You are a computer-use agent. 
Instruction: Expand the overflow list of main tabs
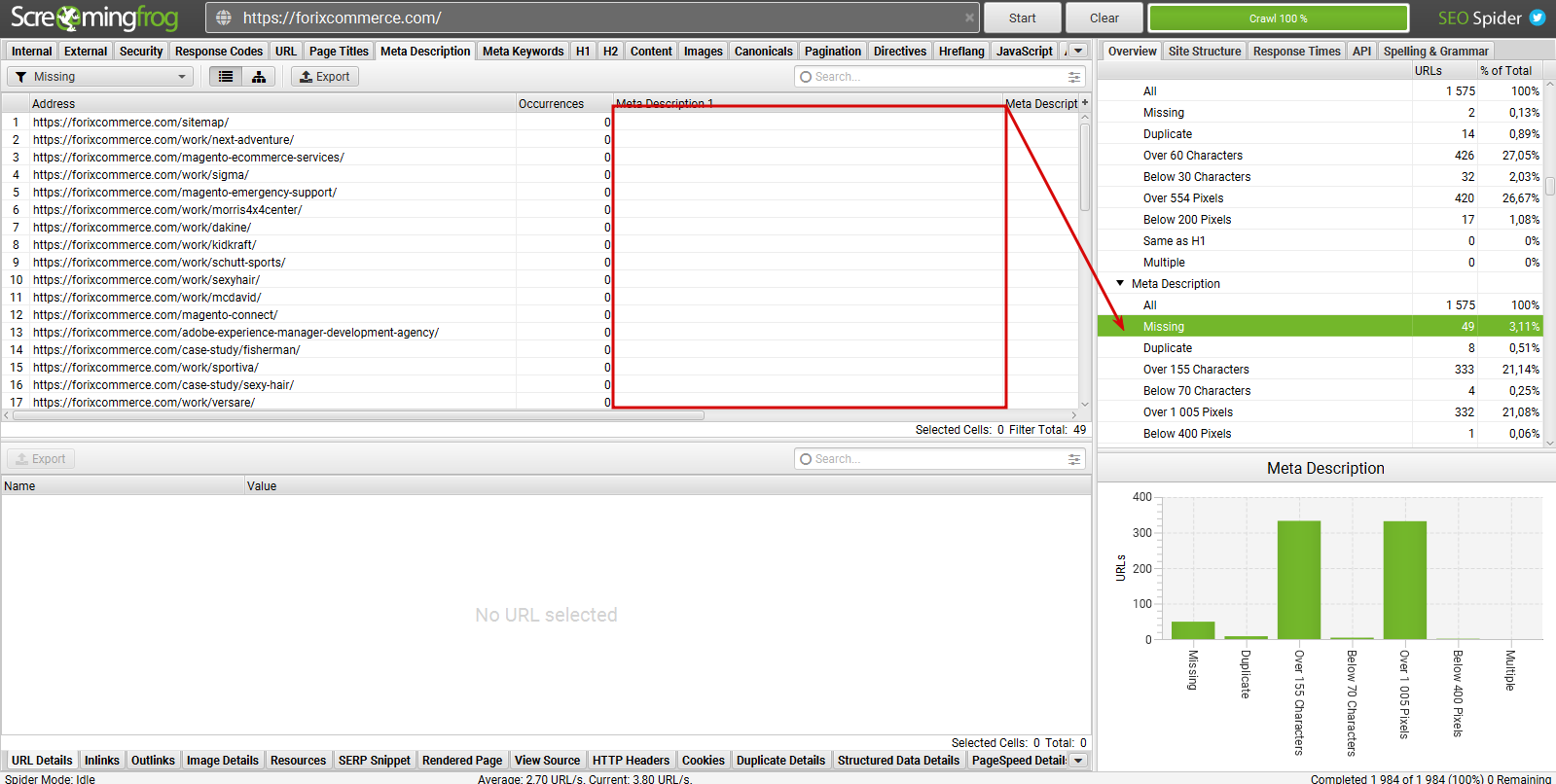point(1078,51)
